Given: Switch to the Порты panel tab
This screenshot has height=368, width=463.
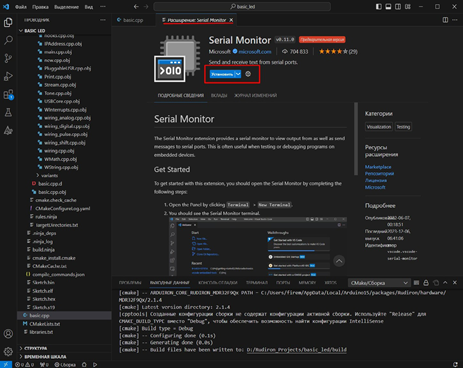Looking at the screenshot, I should pos(283,283).
